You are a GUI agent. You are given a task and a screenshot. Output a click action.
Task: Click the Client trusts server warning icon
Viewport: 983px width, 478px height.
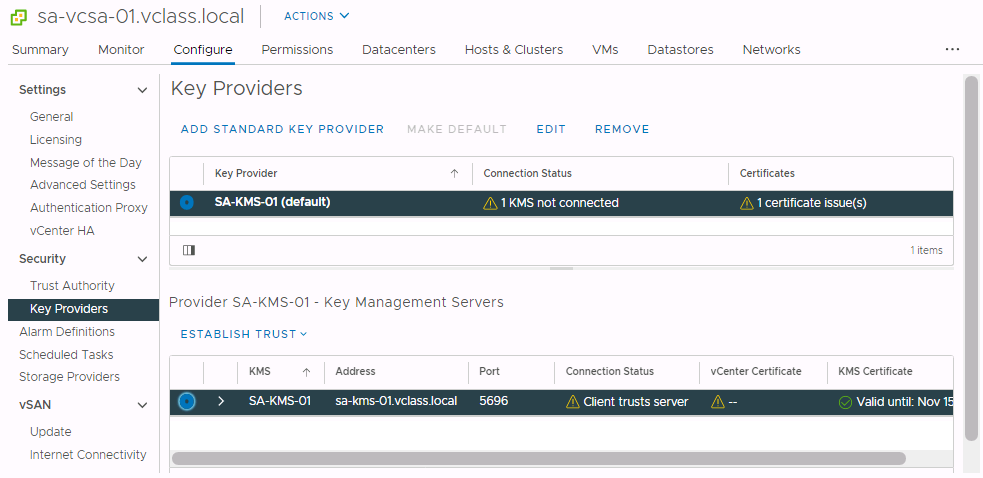573,402
